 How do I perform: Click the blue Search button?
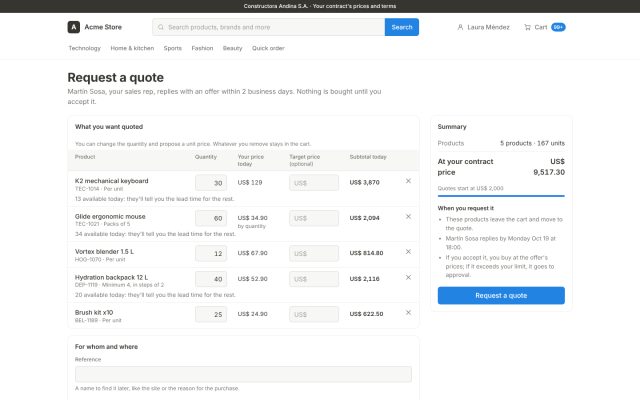[402, 27]
